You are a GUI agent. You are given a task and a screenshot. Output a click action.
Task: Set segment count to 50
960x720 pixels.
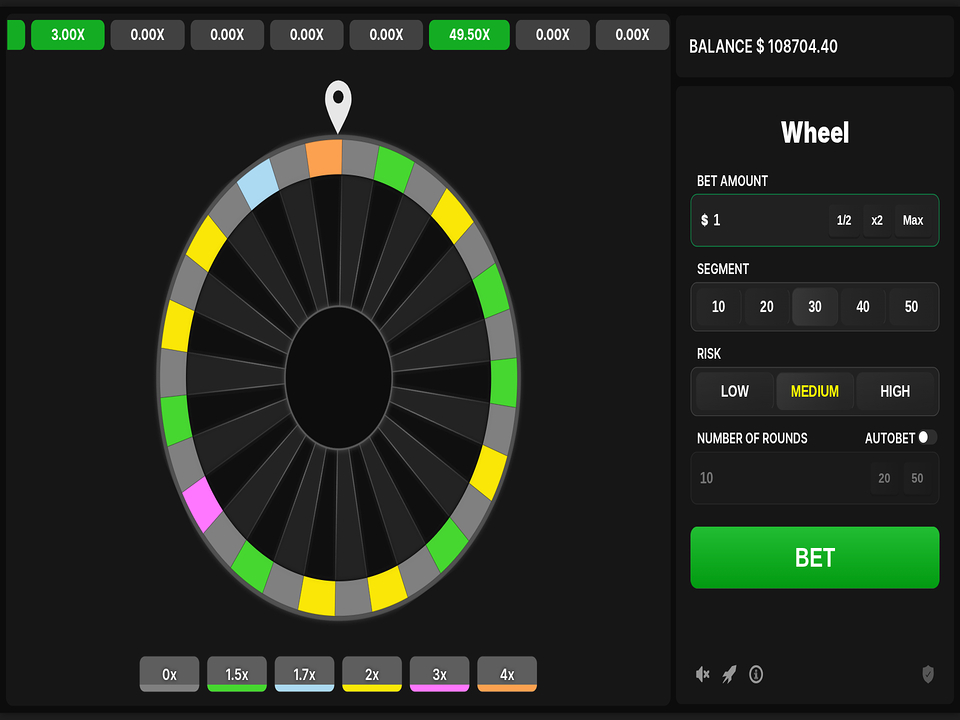[x=911, y=307]
